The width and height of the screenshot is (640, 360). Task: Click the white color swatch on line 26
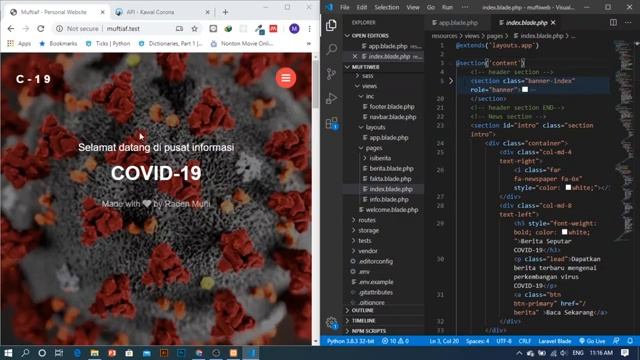568,187
